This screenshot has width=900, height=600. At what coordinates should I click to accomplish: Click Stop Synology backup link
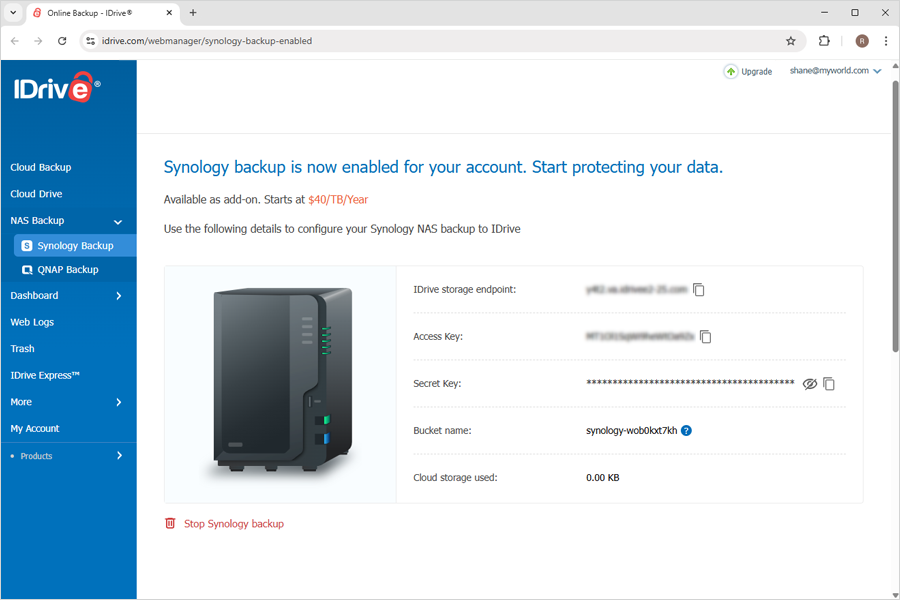234,524
